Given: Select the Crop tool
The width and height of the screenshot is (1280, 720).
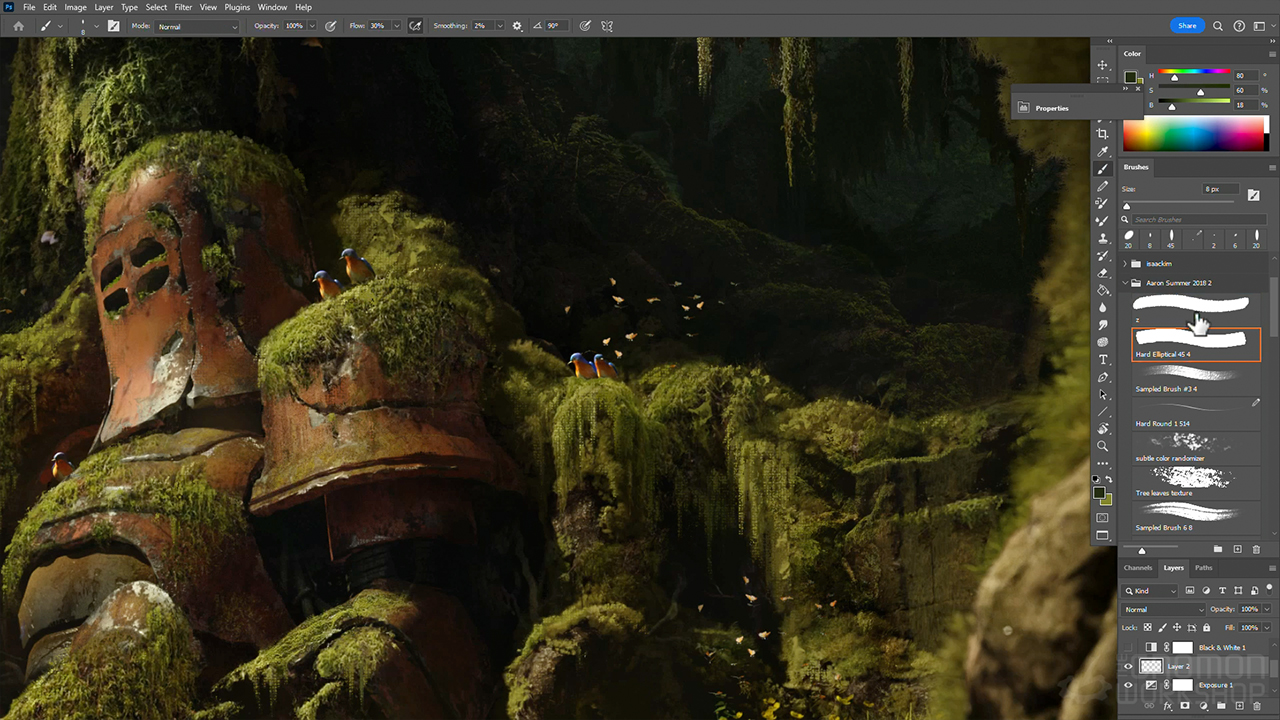Looking at the screenshot, I should pos(1103,134).
